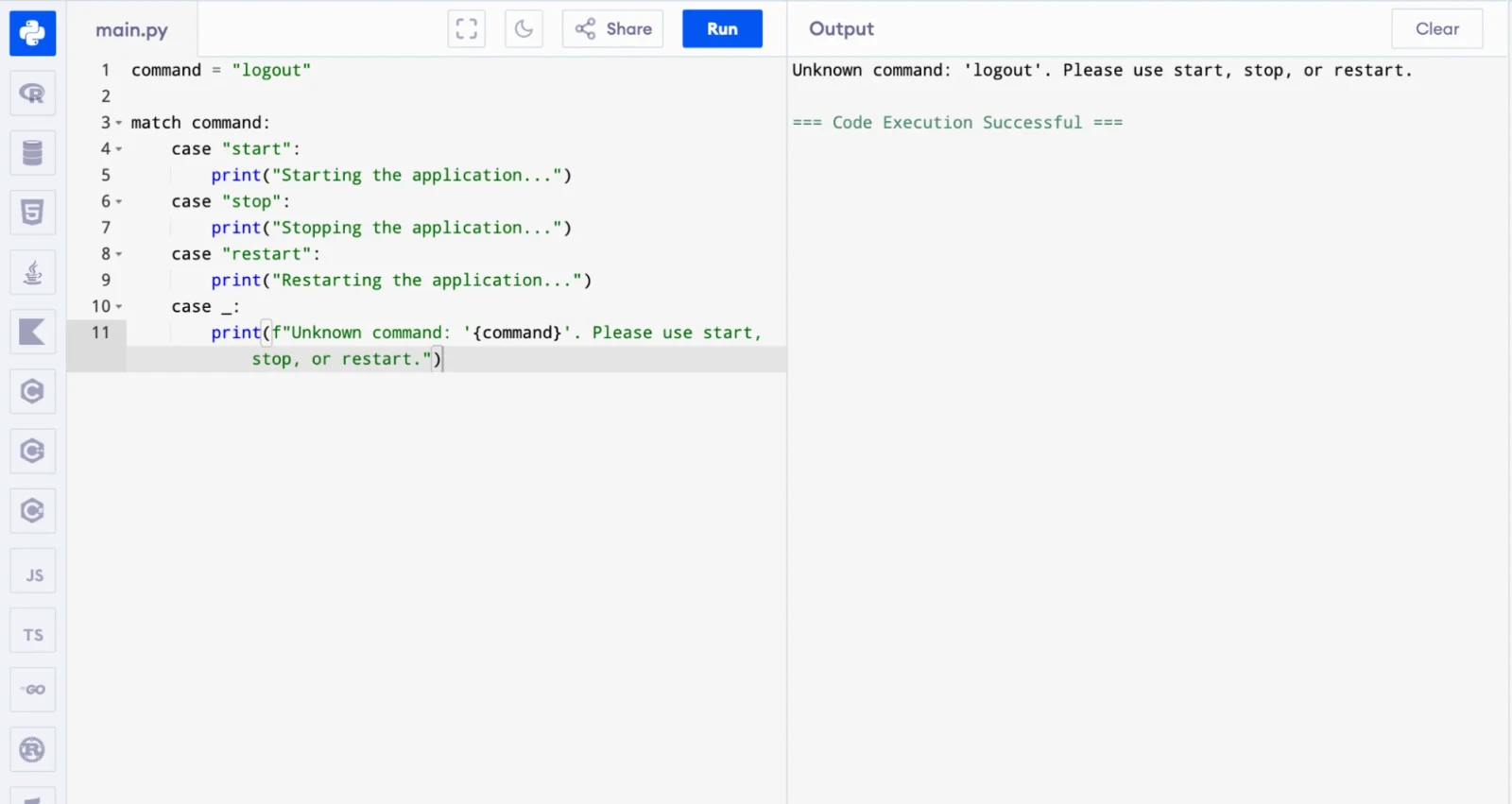Select the Kotlin compiler icon

click(32, 333)
